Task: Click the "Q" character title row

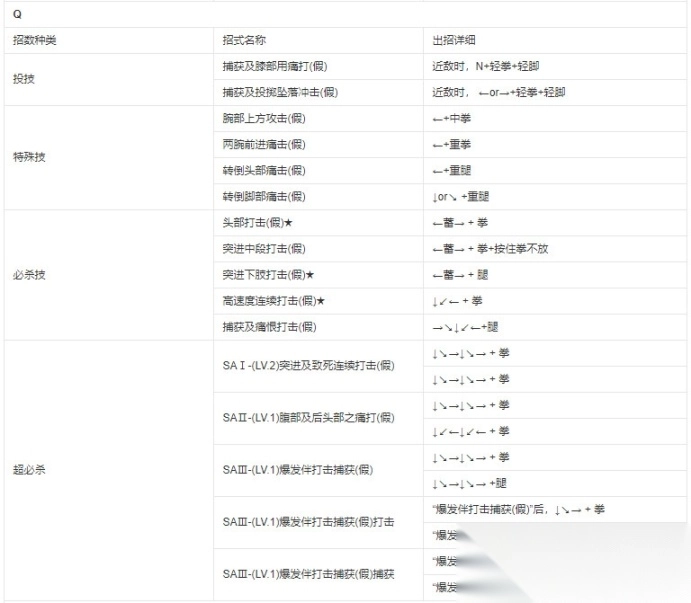Action: [x=18, y=14]
